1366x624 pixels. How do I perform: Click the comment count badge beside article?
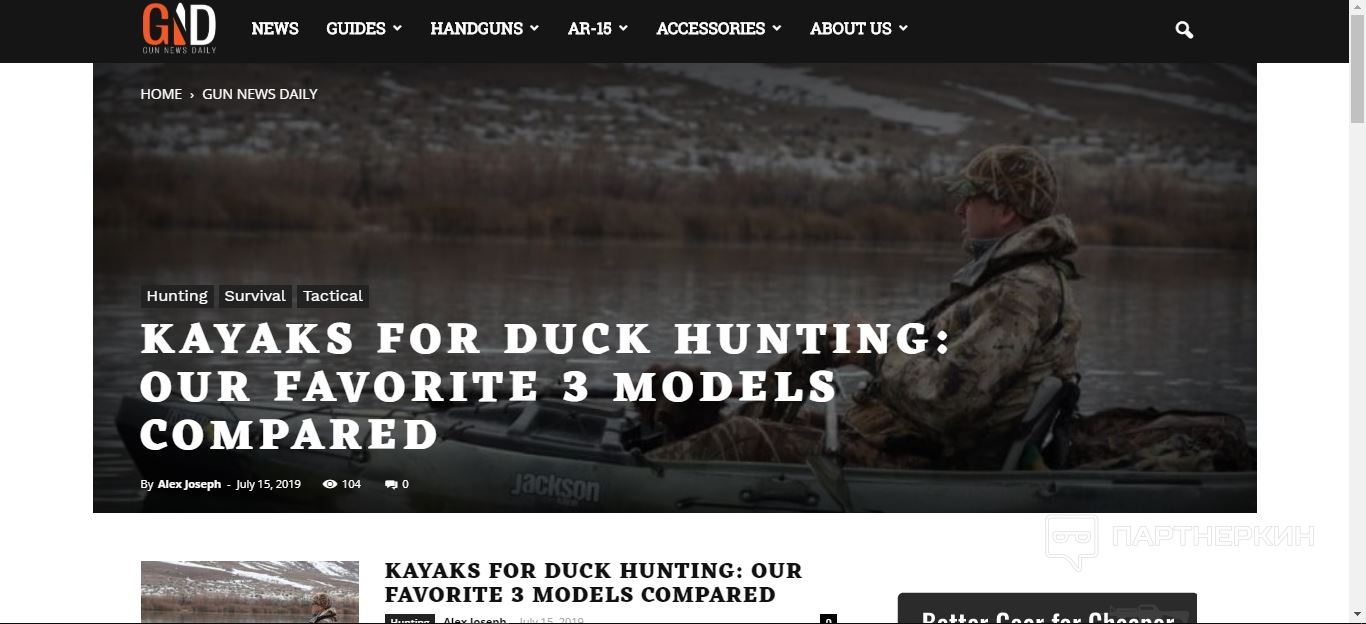(828, 620)
